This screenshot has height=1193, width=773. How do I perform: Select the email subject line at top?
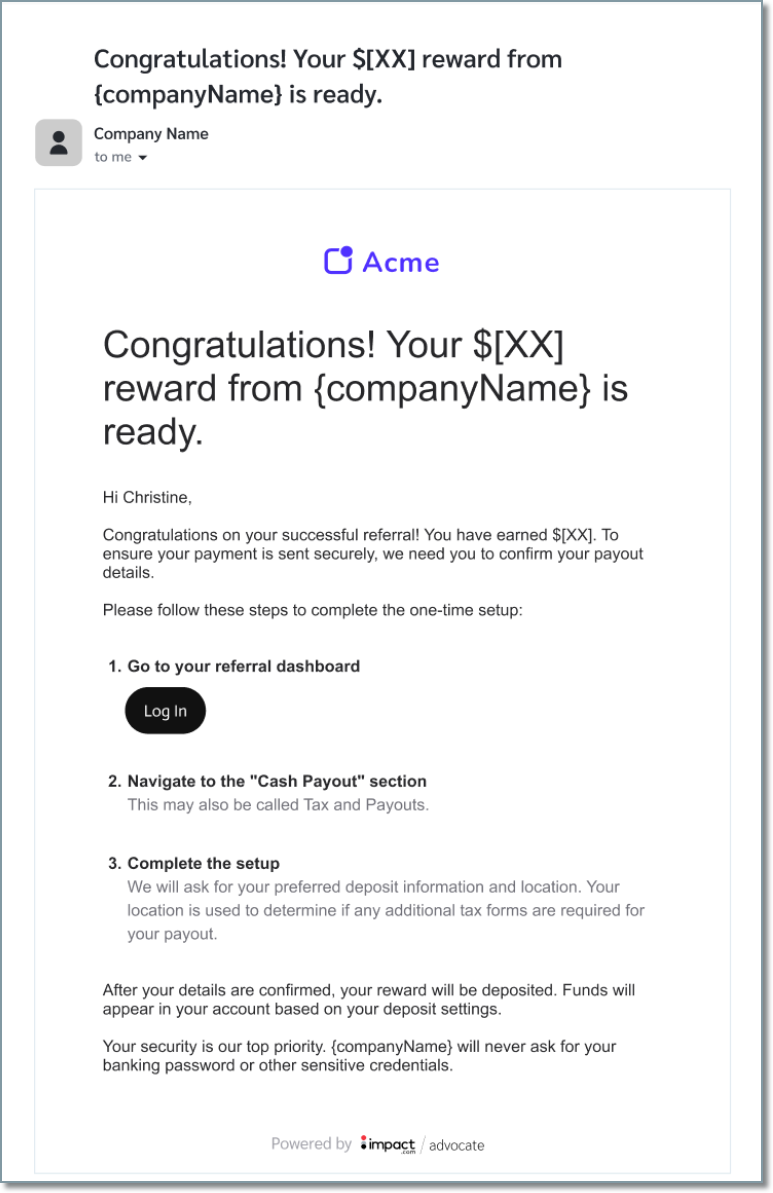click(328, 76)
